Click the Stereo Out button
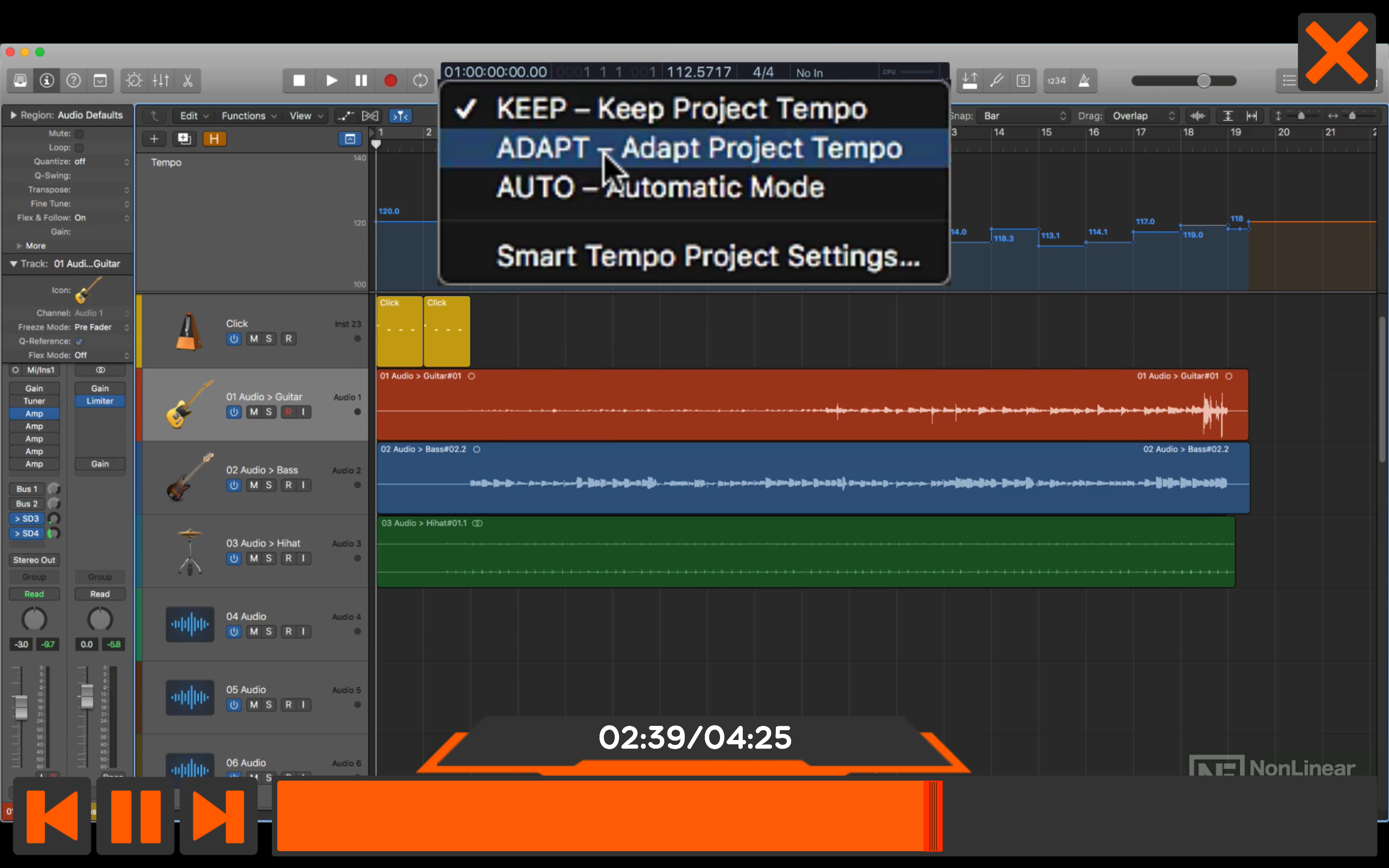 click(33, 560)
